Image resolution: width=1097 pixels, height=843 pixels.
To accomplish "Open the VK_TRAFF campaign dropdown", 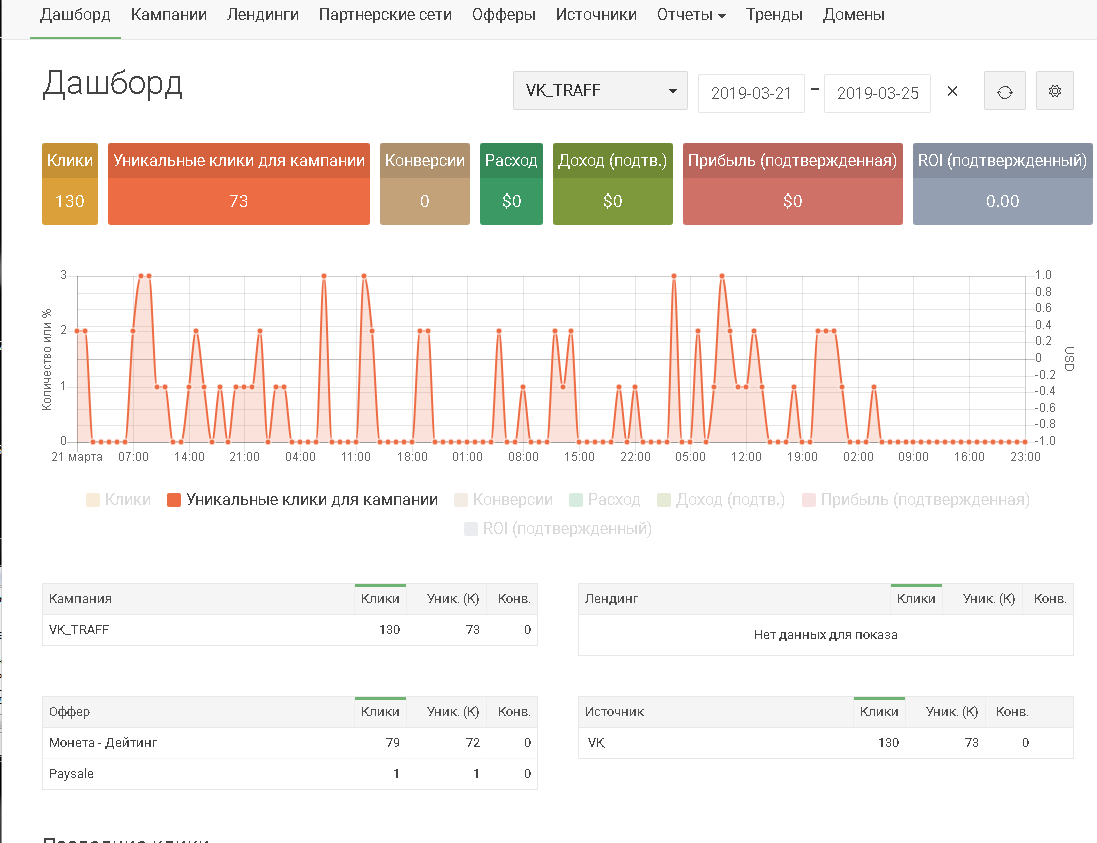I will tap(600, 91).
